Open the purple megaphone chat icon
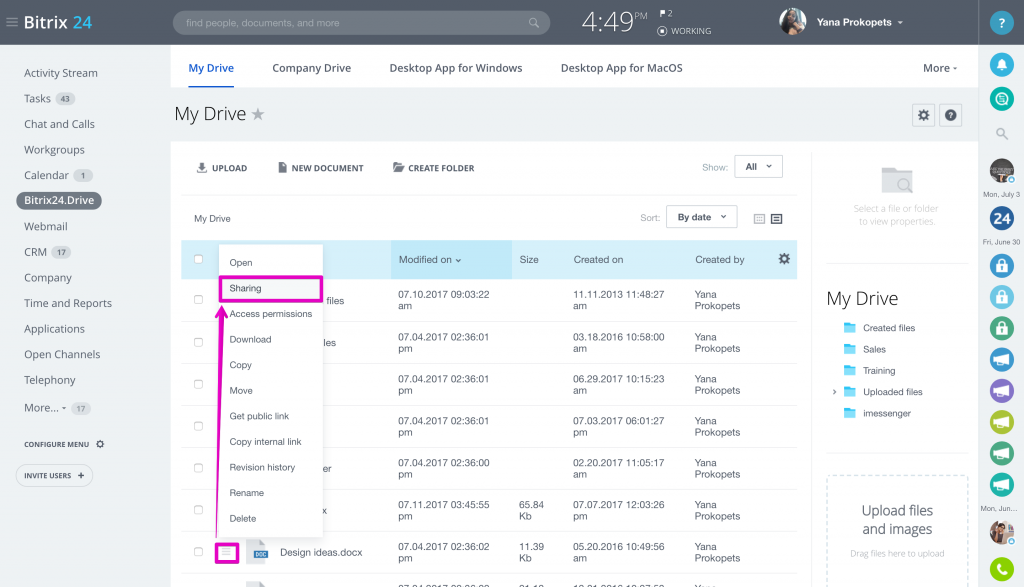The height and width of the screenshot is (587, 1024). tap(1001, 390)
